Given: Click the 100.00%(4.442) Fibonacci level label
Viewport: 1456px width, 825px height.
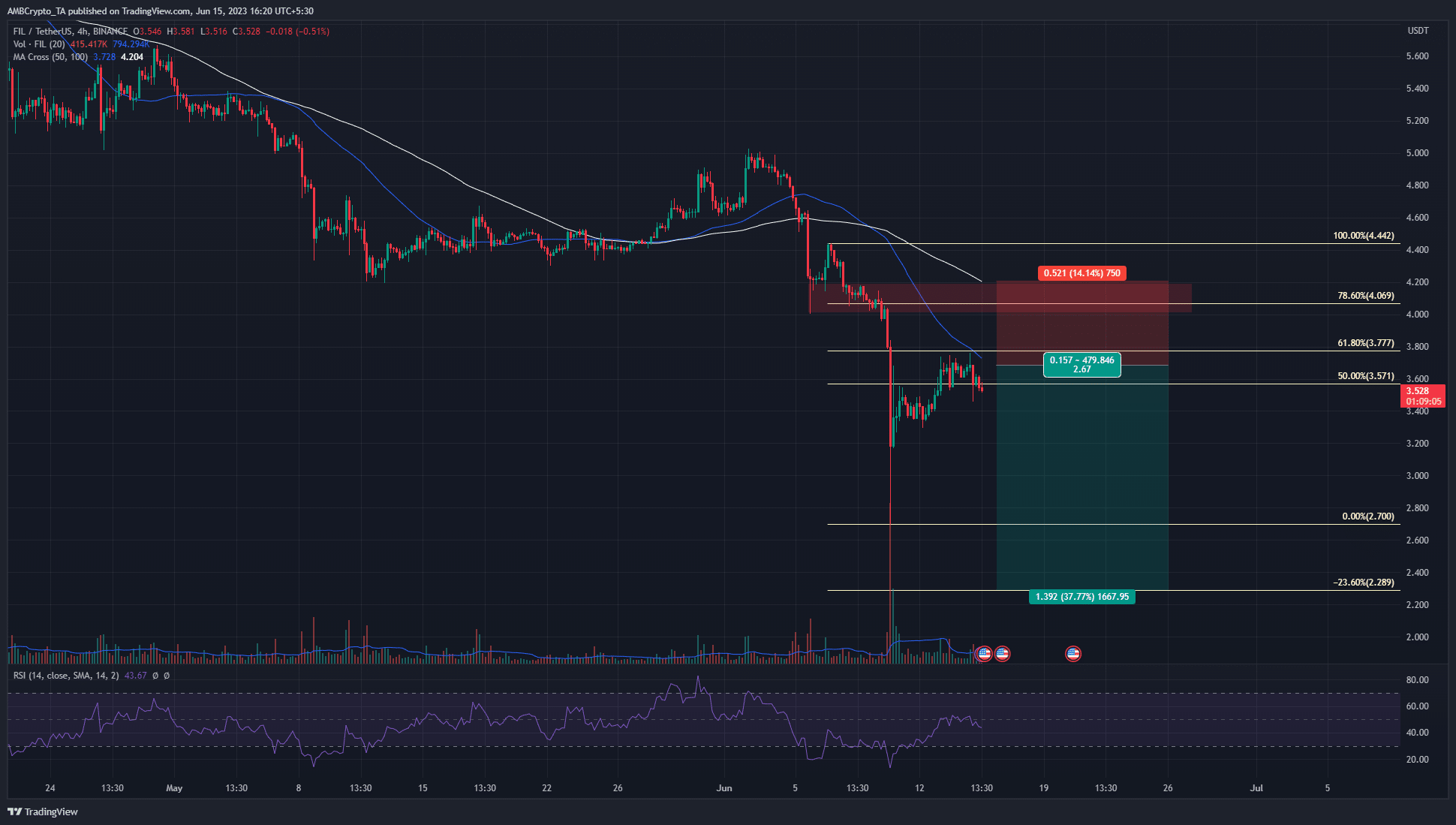Looking at the screenshot, I should coord(1363,236).
